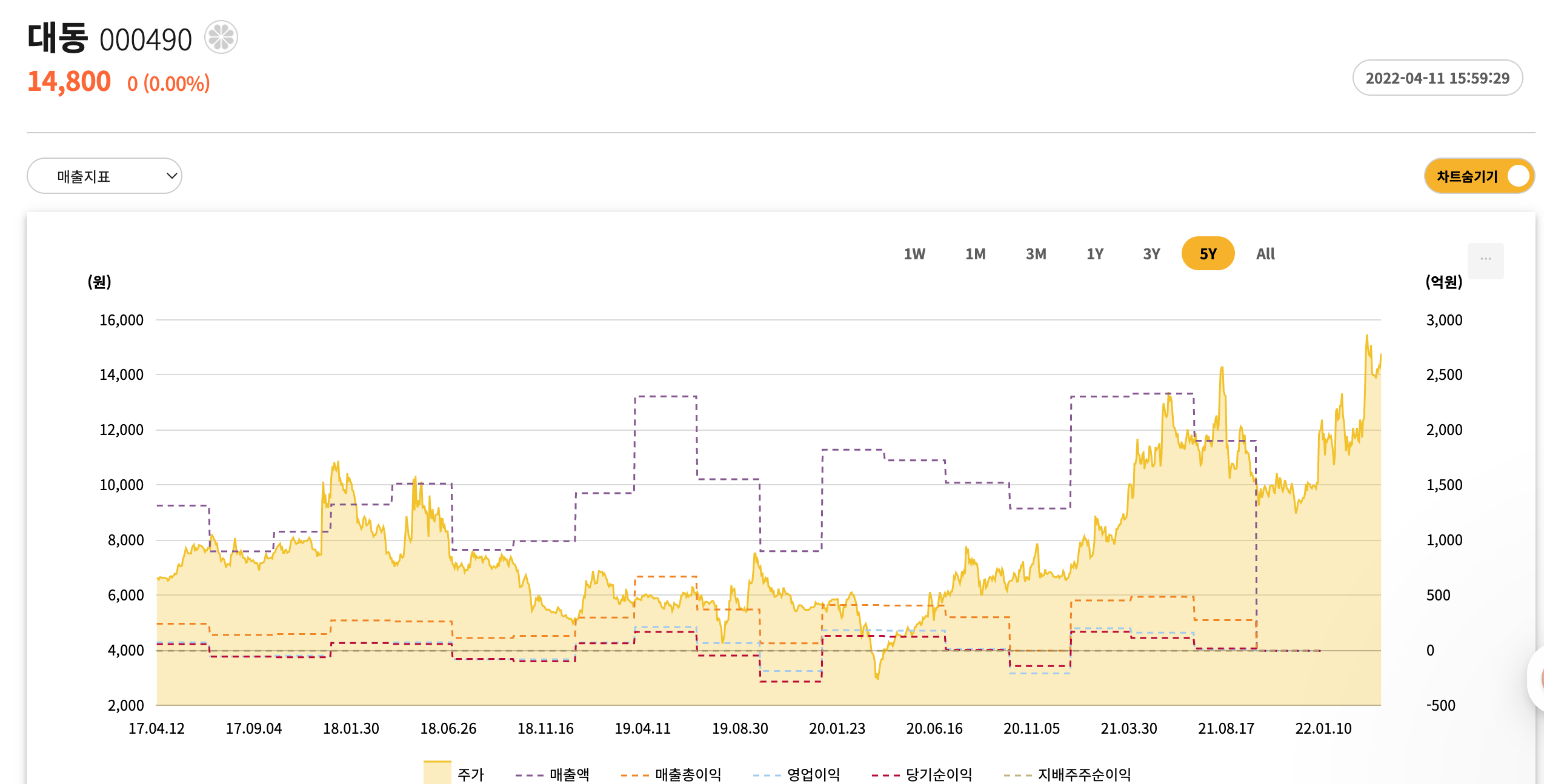Screen dimensions: 1544x784
Task: Select the 1Y period button
Action: (1094, 254)
